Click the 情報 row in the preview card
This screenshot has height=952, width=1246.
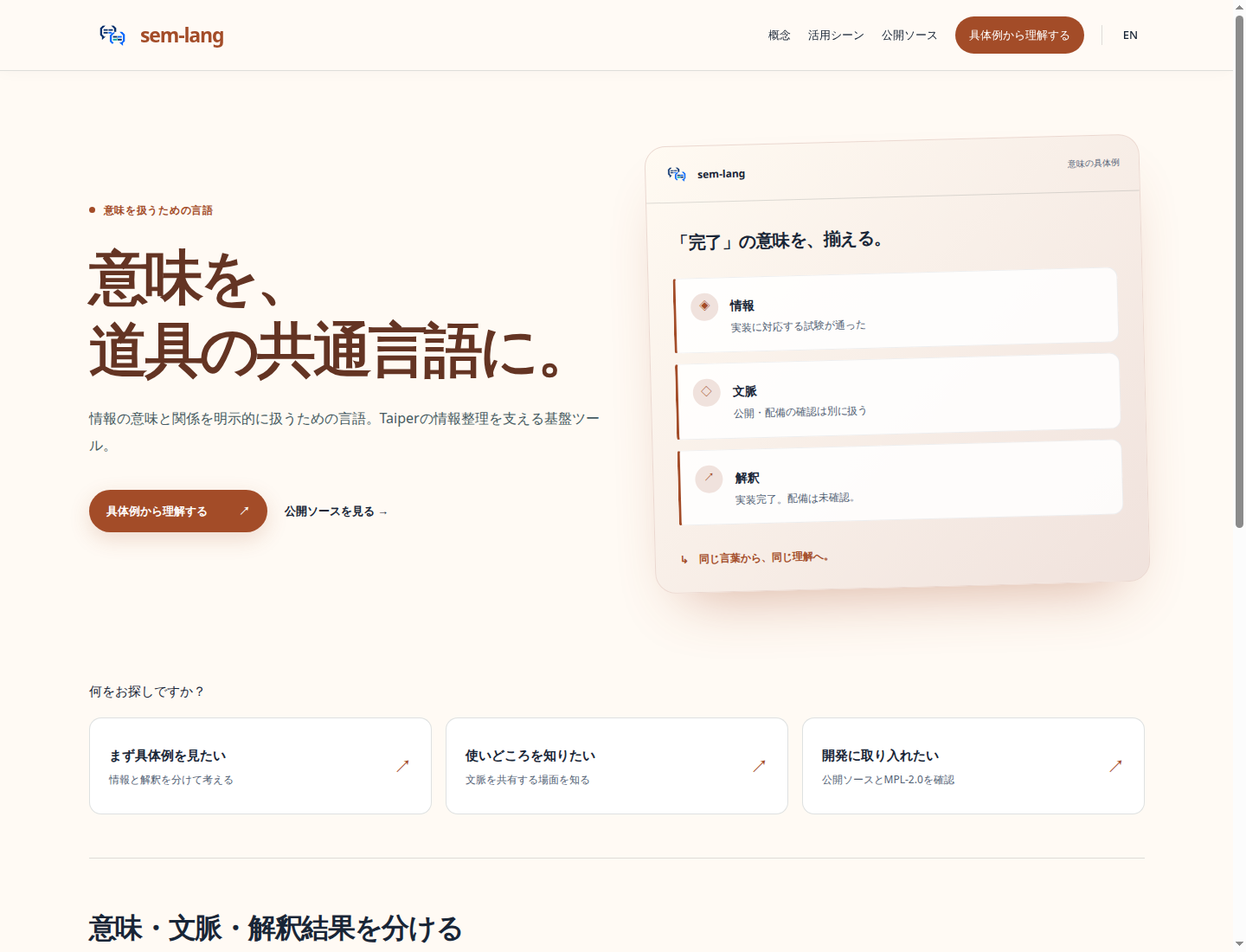[896, 311]
